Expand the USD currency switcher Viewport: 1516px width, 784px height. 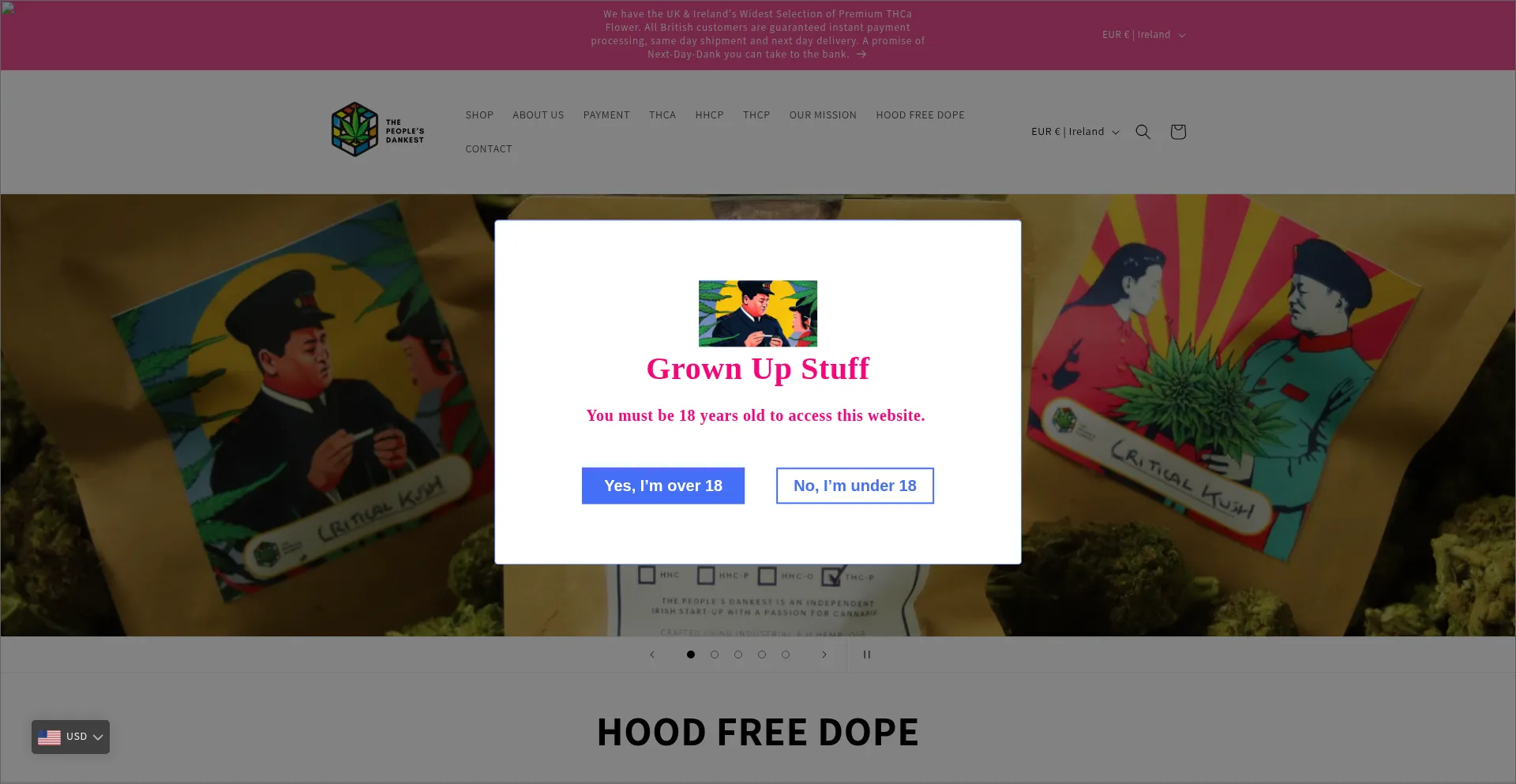tap(70, 737)
